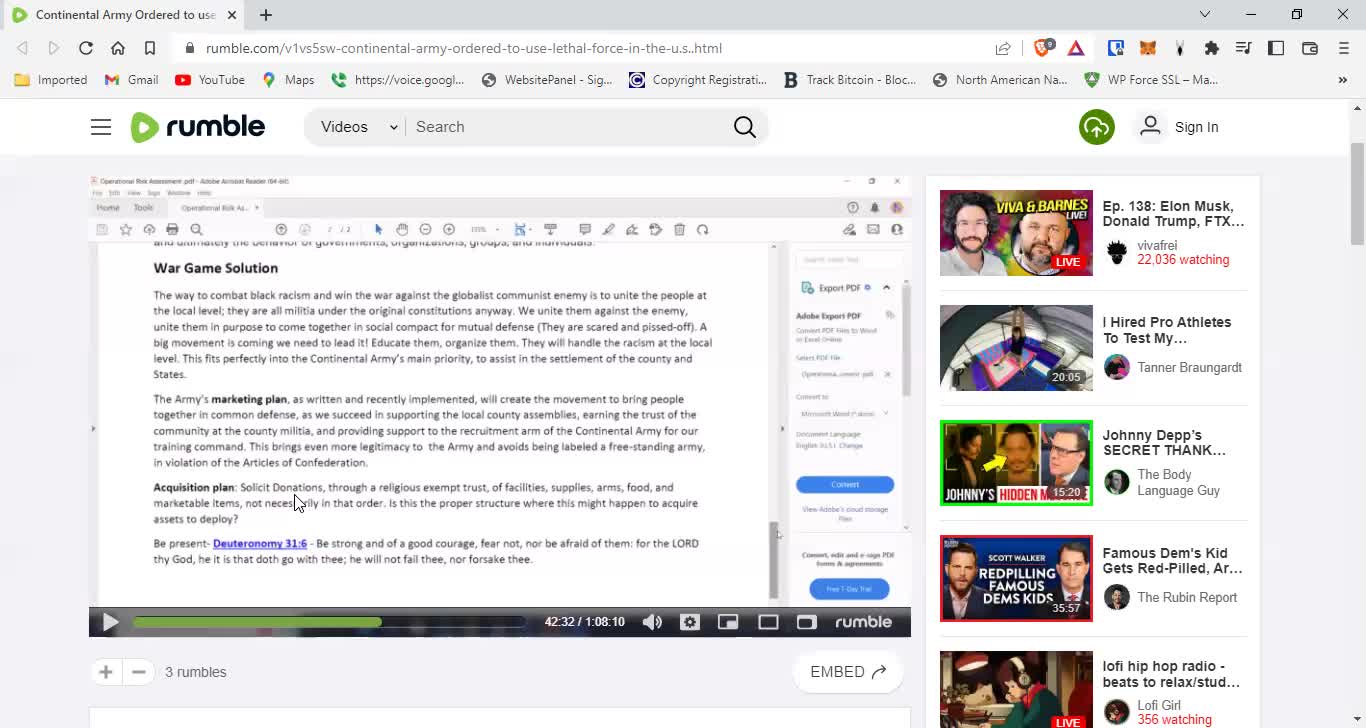Image resolution: width=1366 pixels, height=728 pixels.
Task: Close the Continental Army tab
Action: 232,15
